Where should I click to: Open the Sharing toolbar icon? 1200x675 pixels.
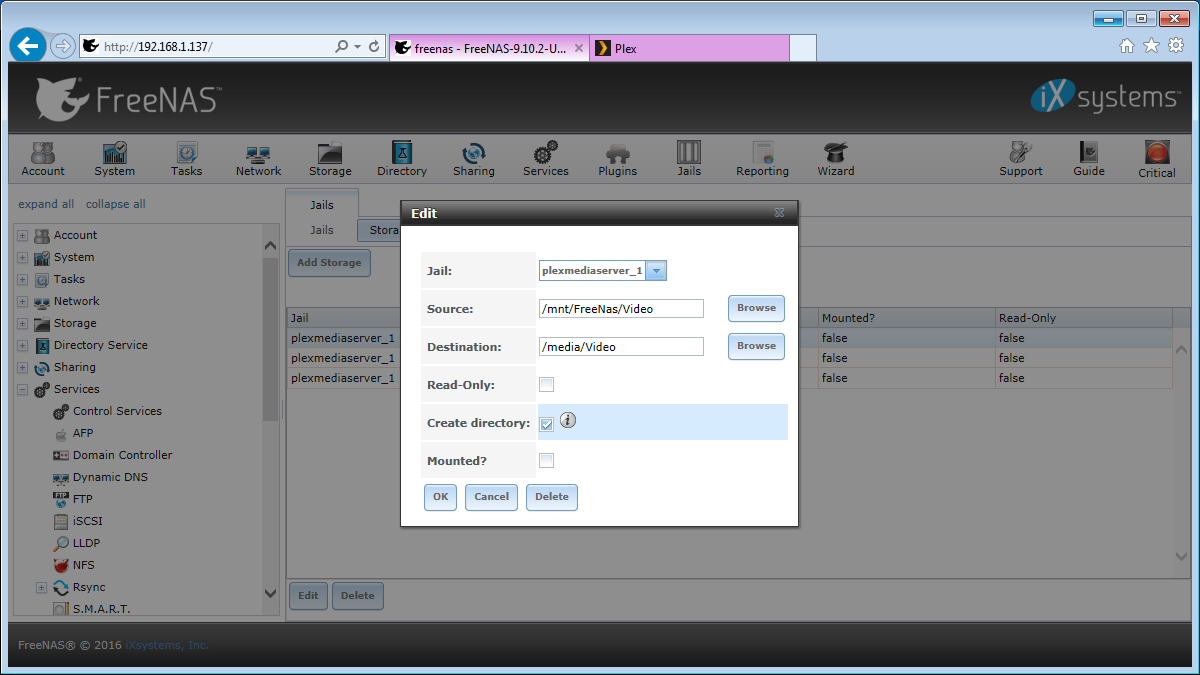click(x=474, y=159)
